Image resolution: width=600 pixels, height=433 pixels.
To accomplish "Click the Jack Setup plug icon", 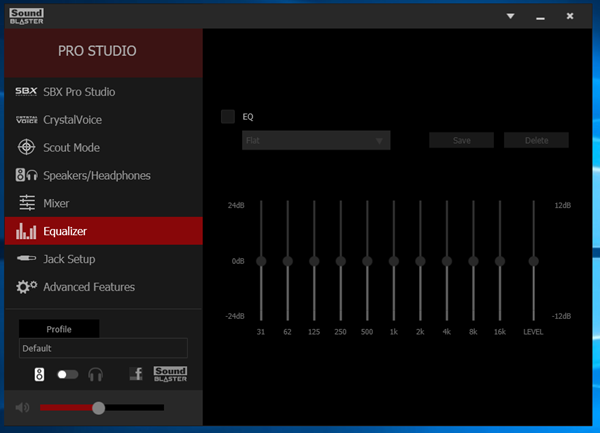I will (x=26, y=259).
